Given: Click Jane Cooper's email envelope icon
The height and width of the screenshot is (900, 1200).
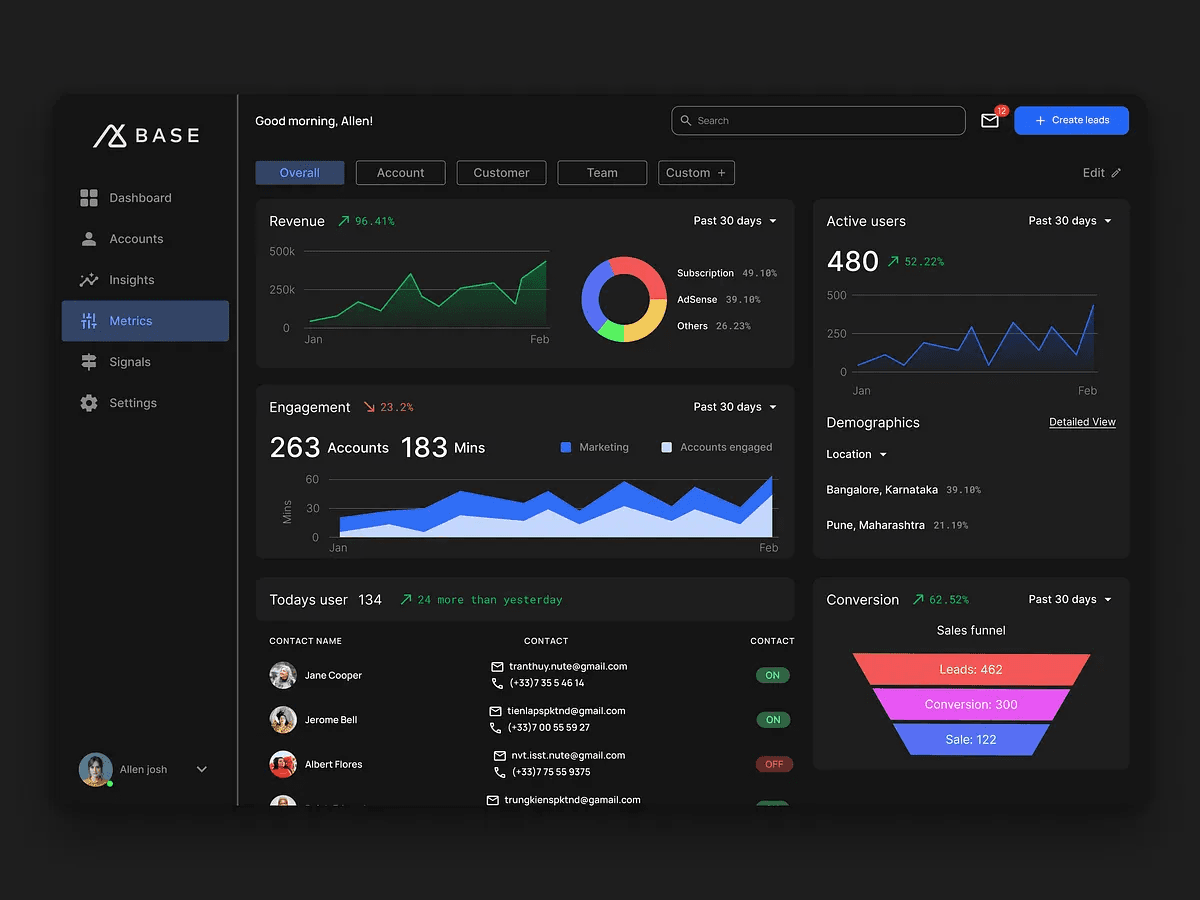Looking at the screenshot, I should tap(497, 666).
